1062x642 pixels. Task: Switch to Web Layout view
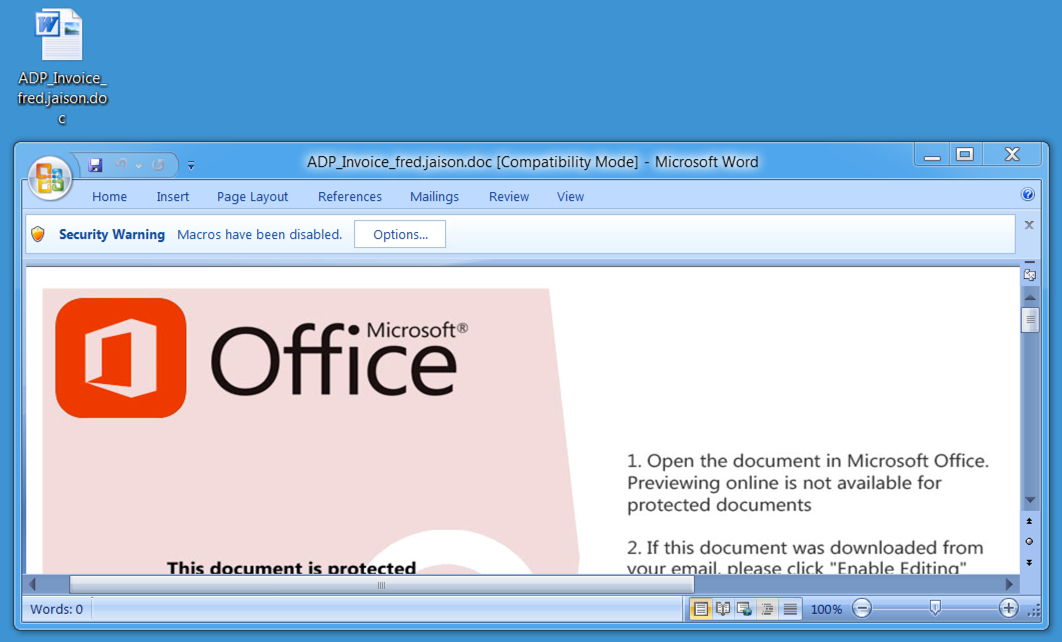pos(744,609)
